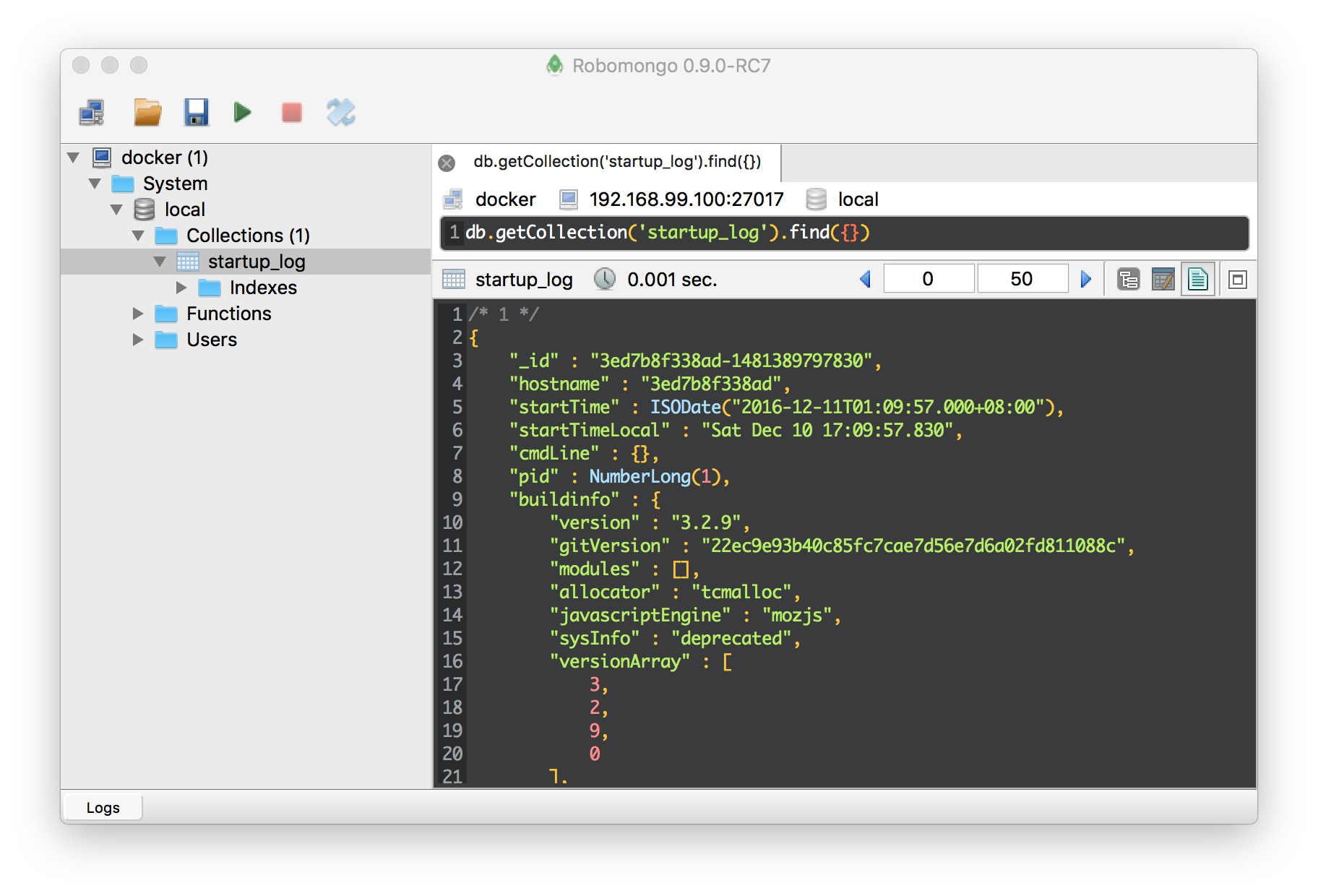1318x896 pixels.
Task: Select the startup_log query tab
Action: 616,162
